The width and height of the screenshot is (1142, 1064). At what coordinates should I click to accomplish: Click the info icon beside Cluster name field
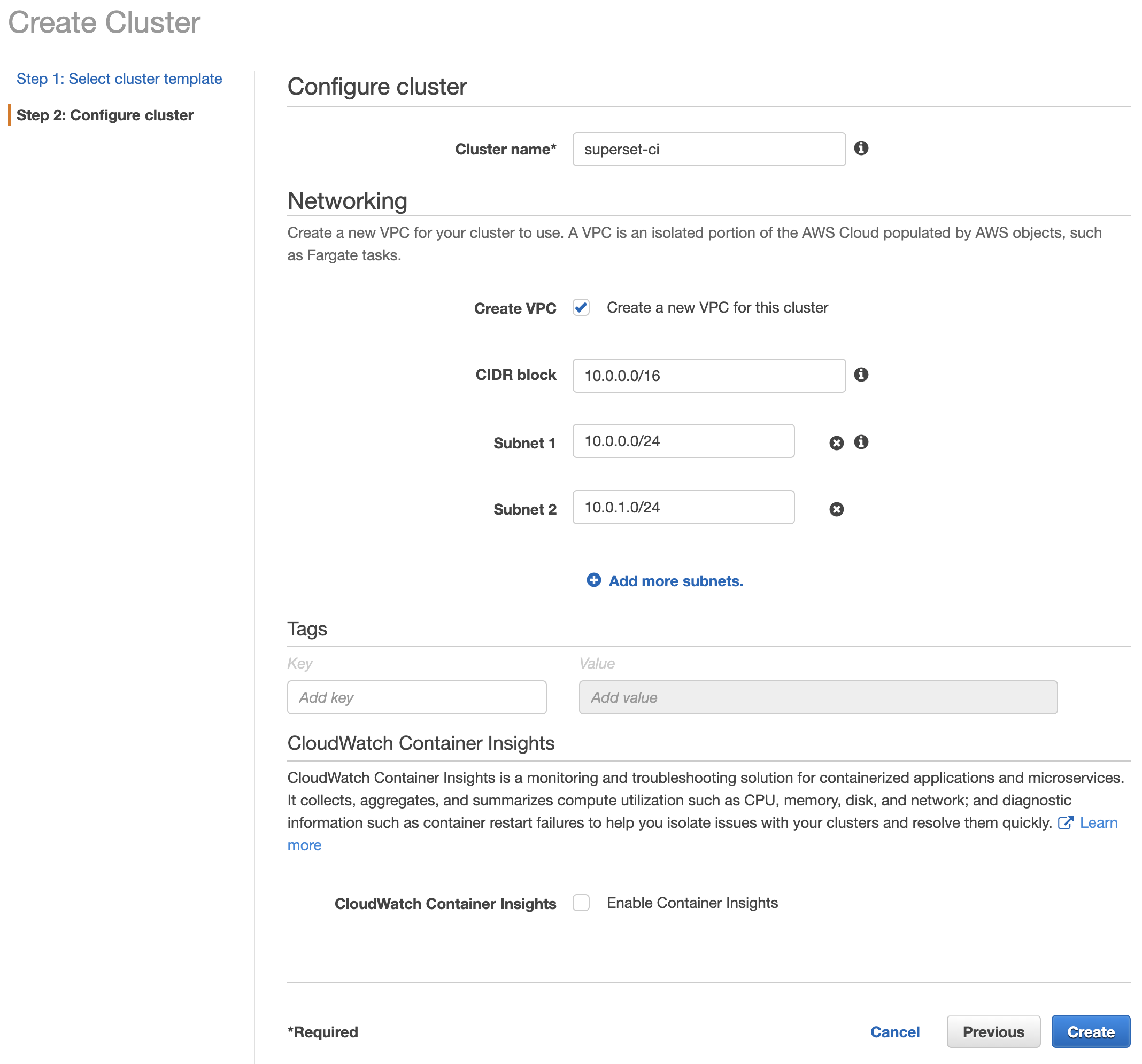point(861,149)
